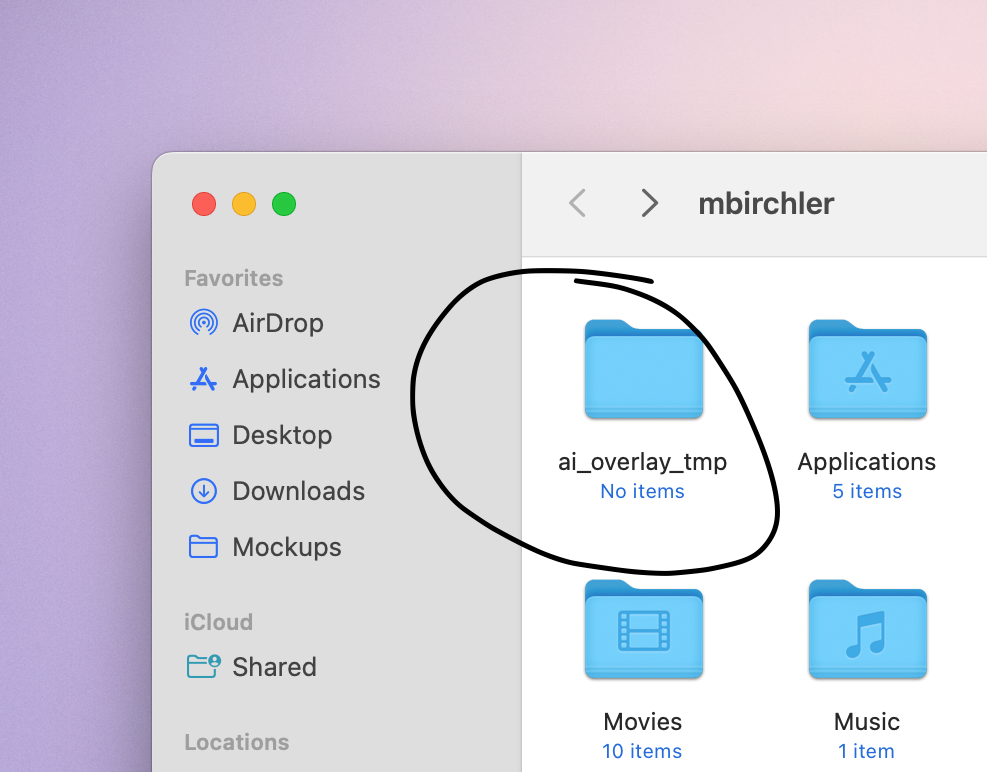Click the 'No items' label under ai_overlay_tmp
This screenshot has width=987, height=772.
click(x=642, y=491)
